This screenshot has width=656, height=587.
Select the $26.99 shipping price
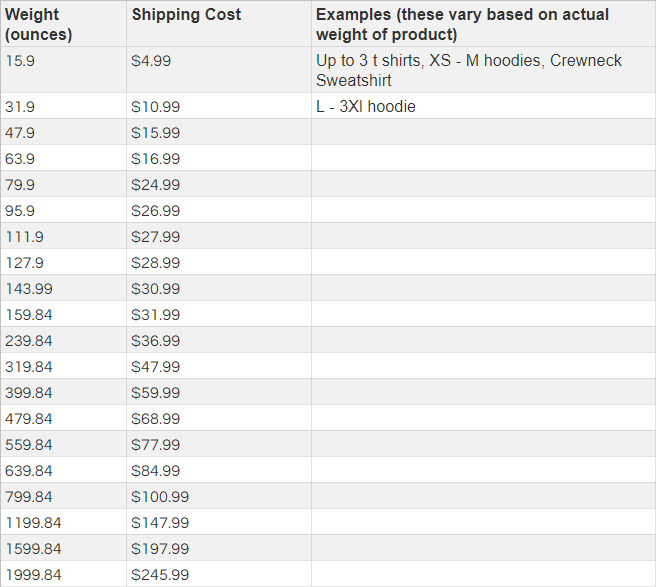(x=155, y=210)
